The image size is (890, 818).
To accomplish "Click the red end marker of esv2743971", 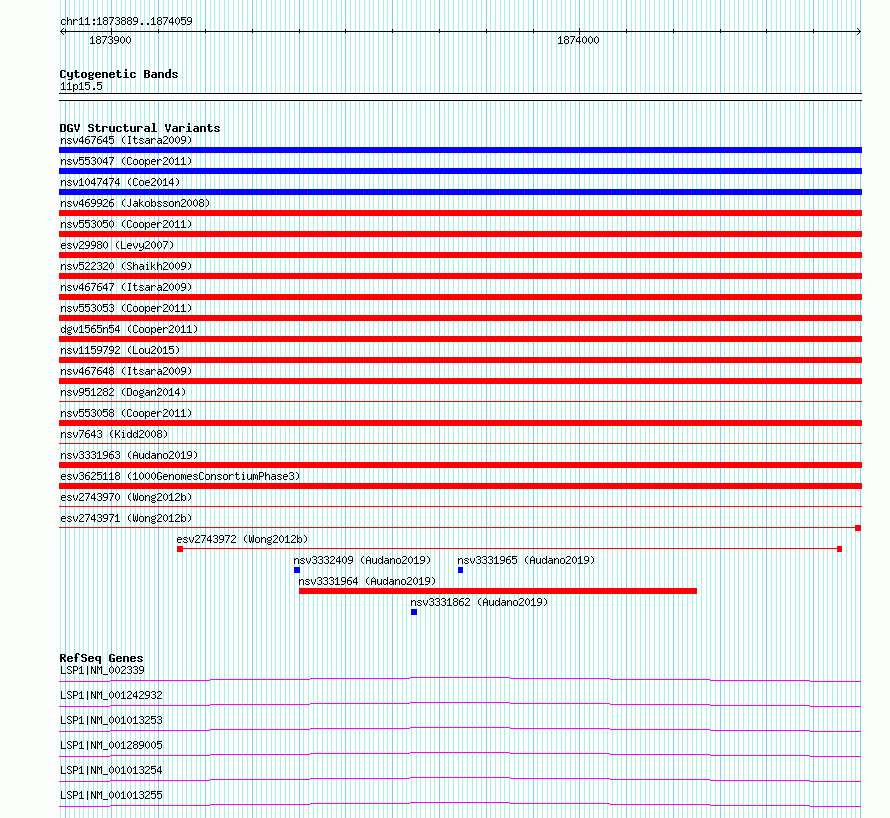I will [858, 528].
